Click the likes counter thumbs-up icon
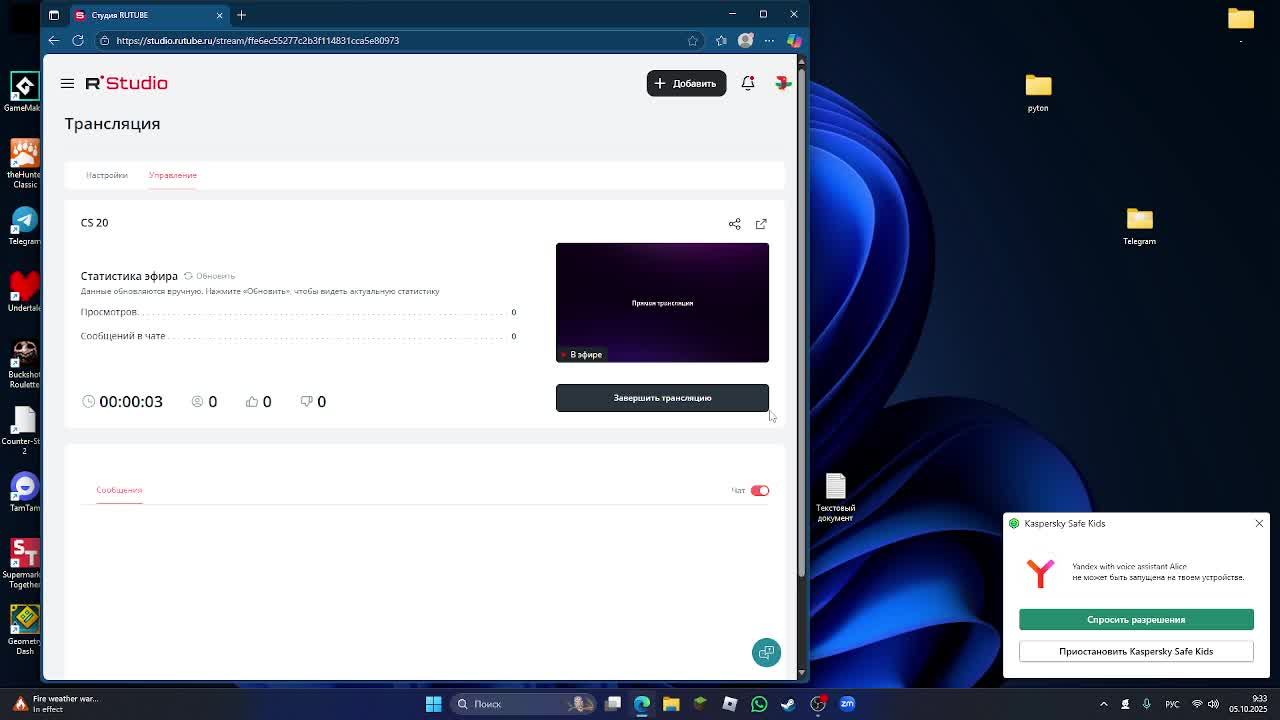Screen dimensions: 1280x720 tap(252, 401)
